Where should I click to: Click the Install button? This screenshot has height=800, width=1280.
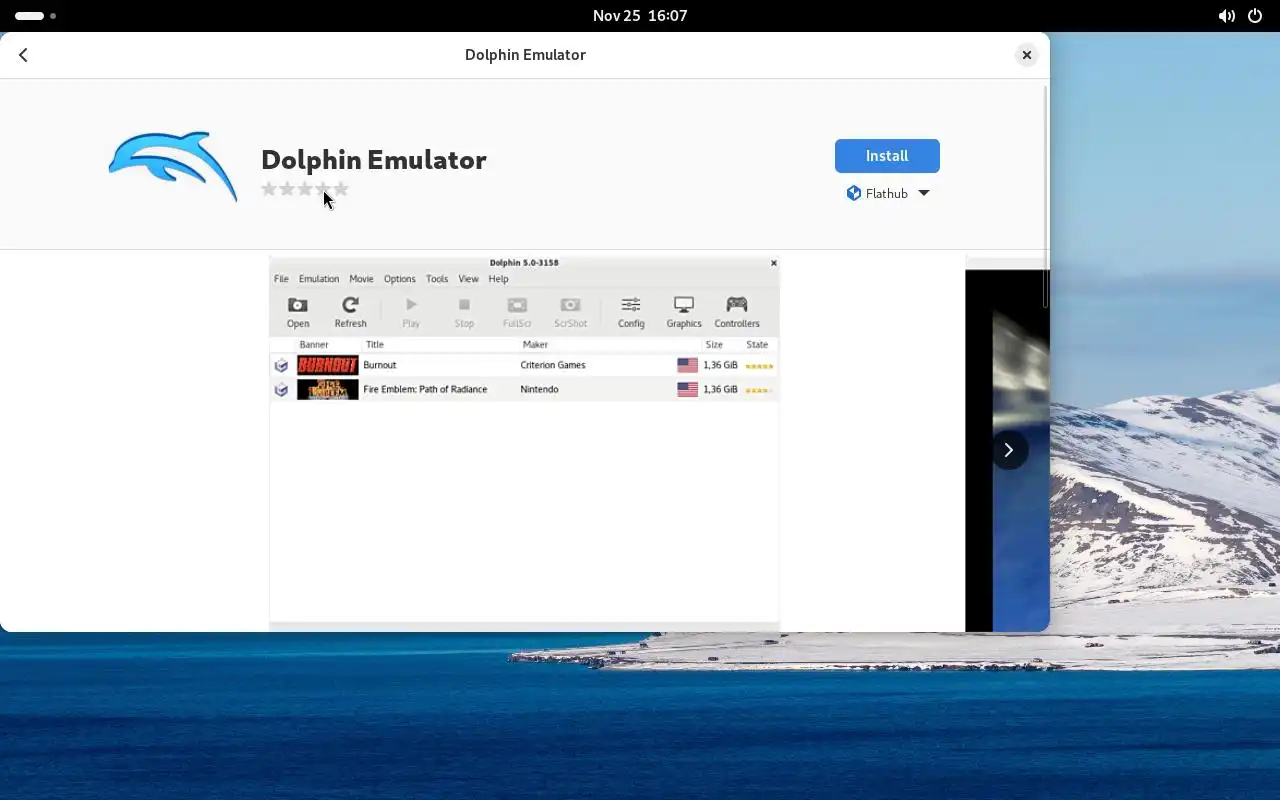[887, 156]
